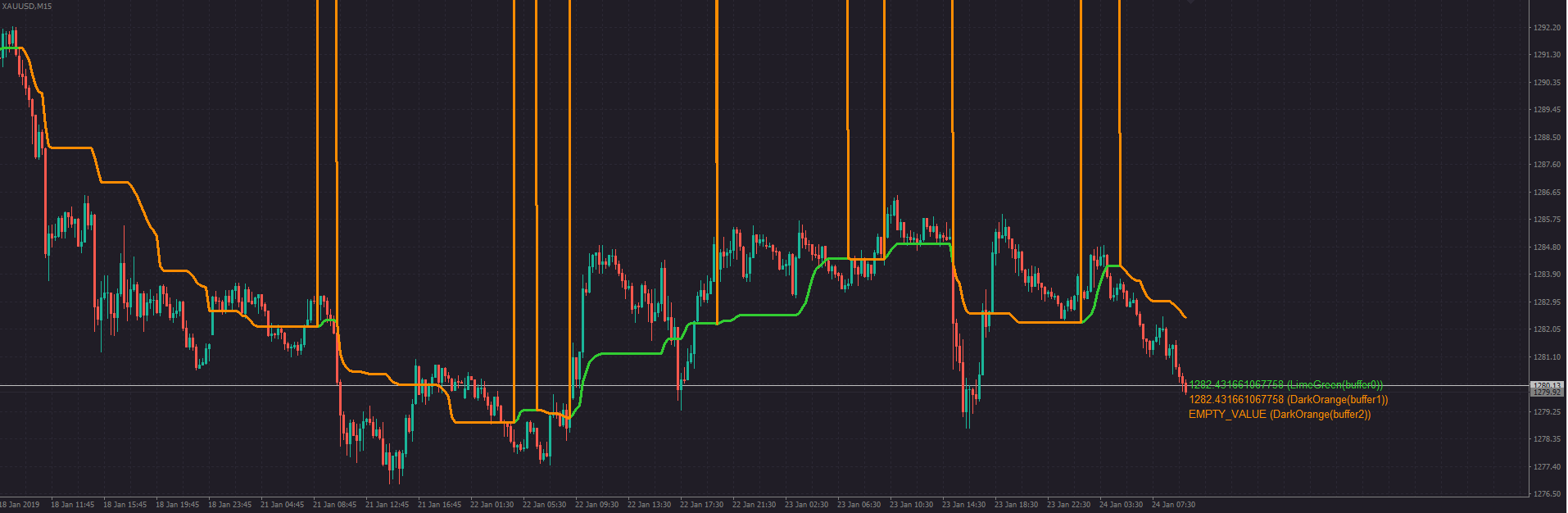The width and height of the screenshot is (1568, 513).
Task: Click the 21 Jan 16:45 time label
Action: tap(439, 505)
